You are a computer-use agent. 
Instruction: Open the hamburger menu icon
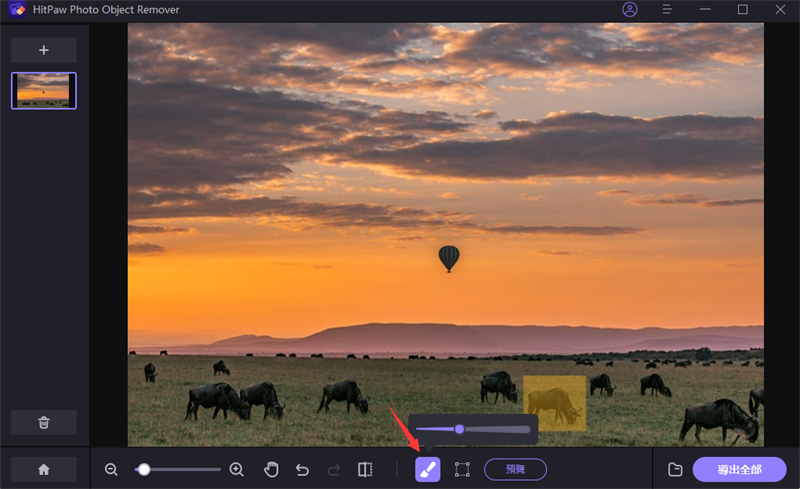[667, 10]
